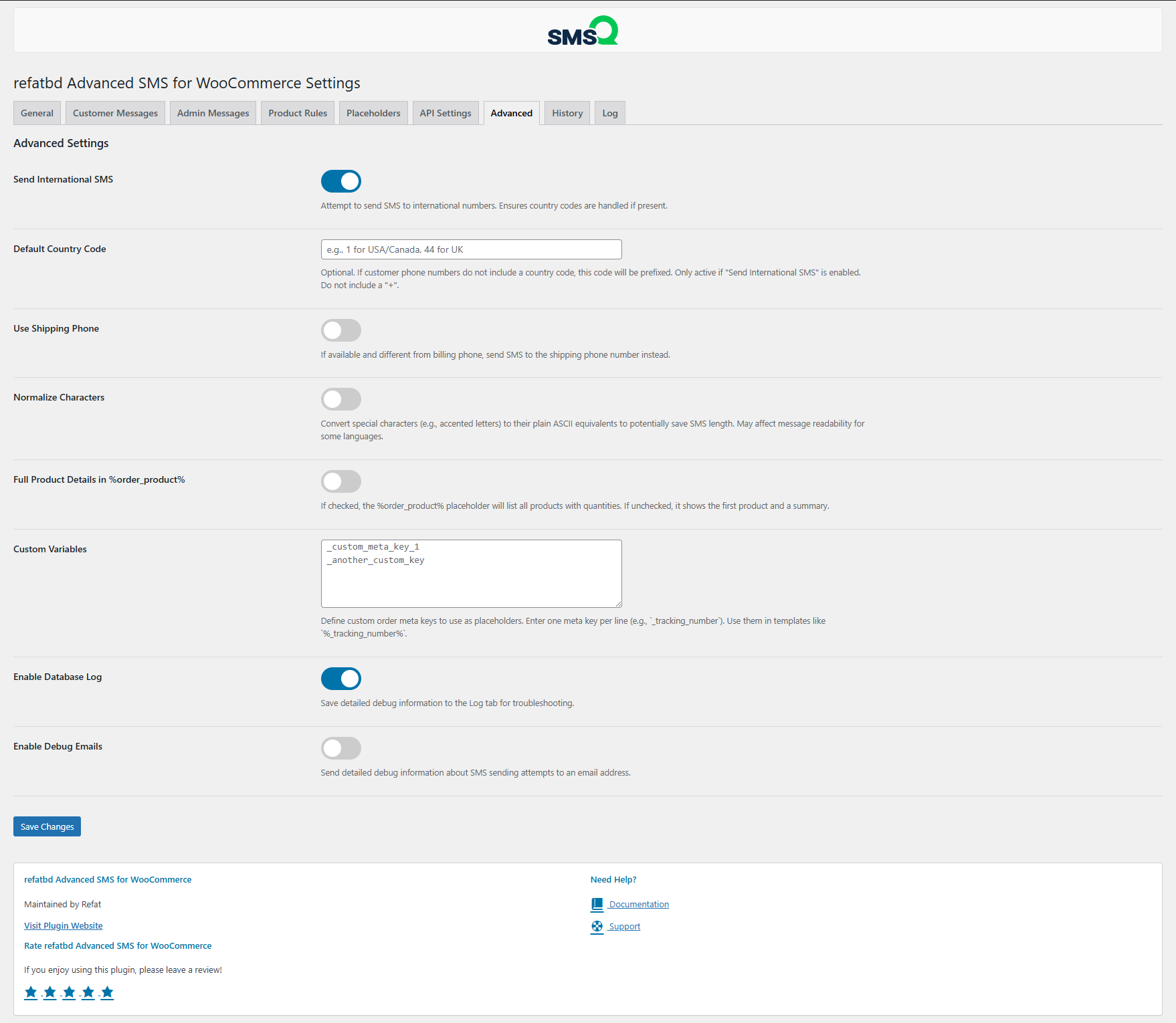Rate plugin with the third star
Viewport: 1176px width, 1023px height.
point(69,992)
